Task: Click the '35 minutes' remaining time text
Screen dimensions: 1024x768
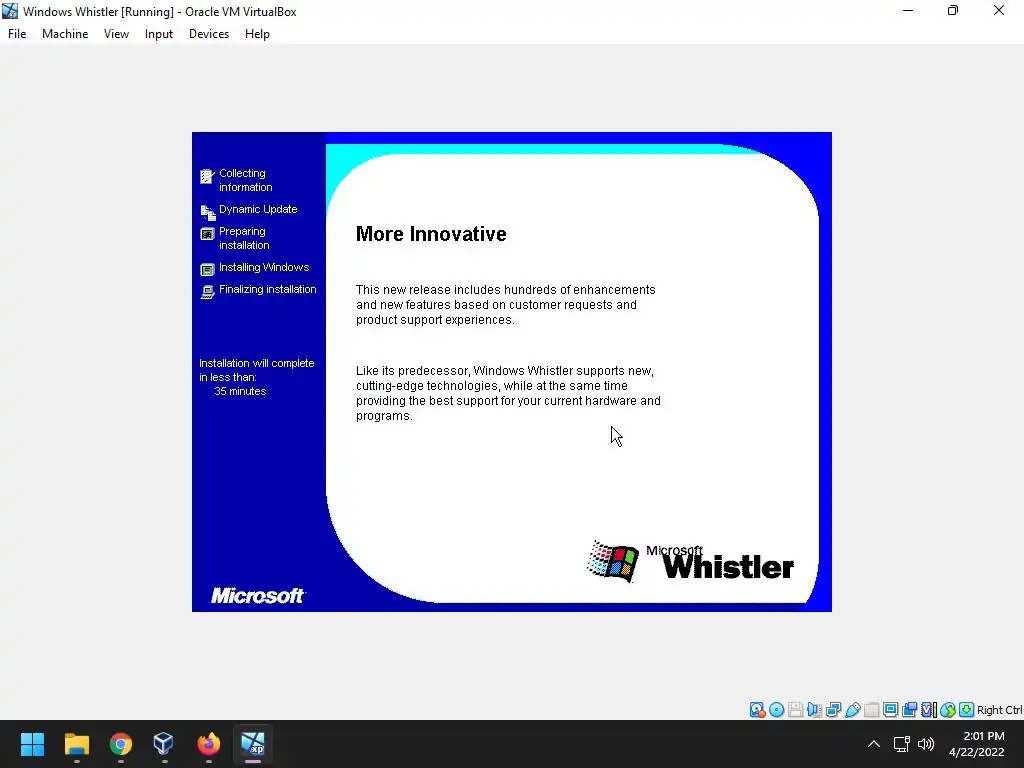Action: pyautogui.click(x=240, y=391)
